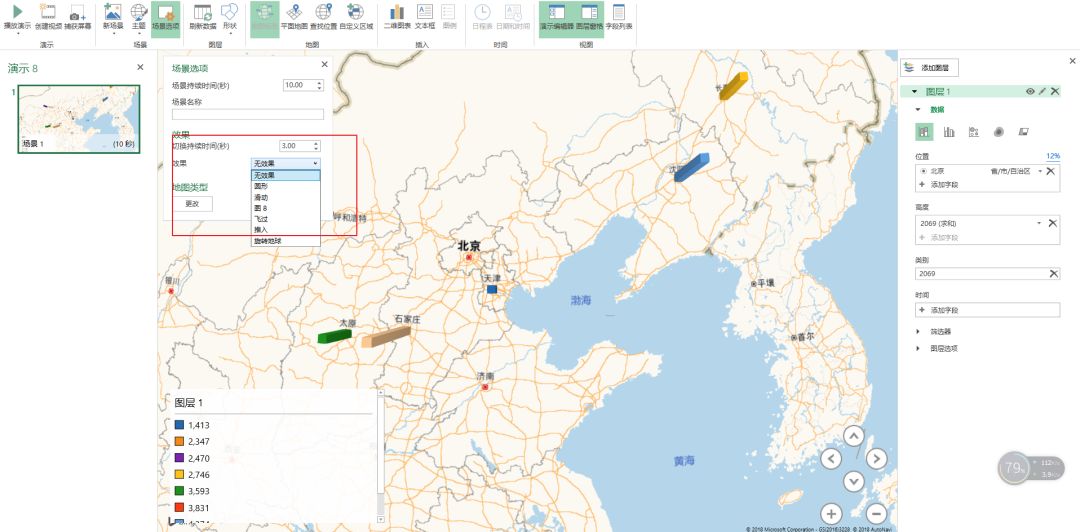The image size is (1080, 532).
Task: Click scene duration field showing 10.00
Action: 299,85
